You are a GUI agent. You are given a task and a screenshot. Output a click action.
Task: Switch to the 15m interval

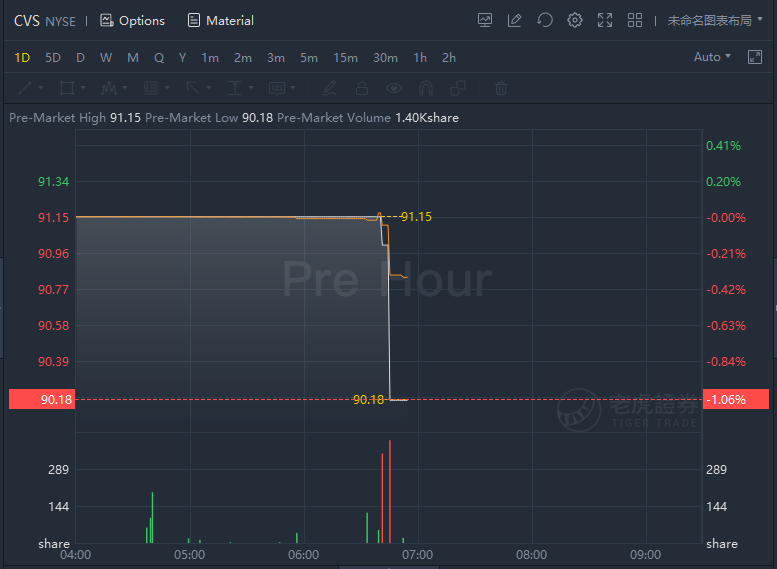pos(345,58)
